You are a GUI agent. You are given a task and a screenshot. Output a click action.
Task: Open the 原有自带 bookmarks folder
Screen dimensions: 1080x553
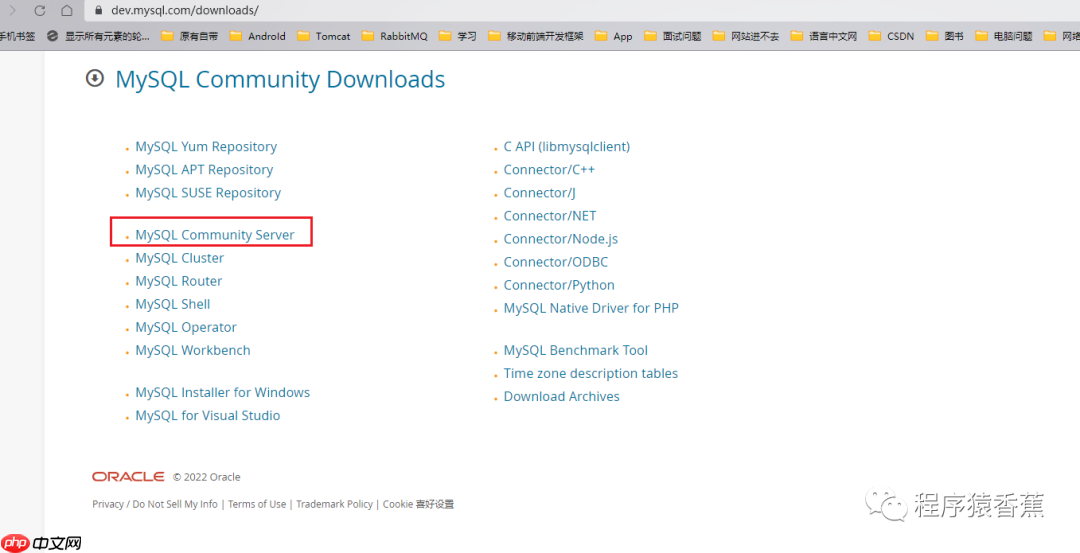click(189, 36)
